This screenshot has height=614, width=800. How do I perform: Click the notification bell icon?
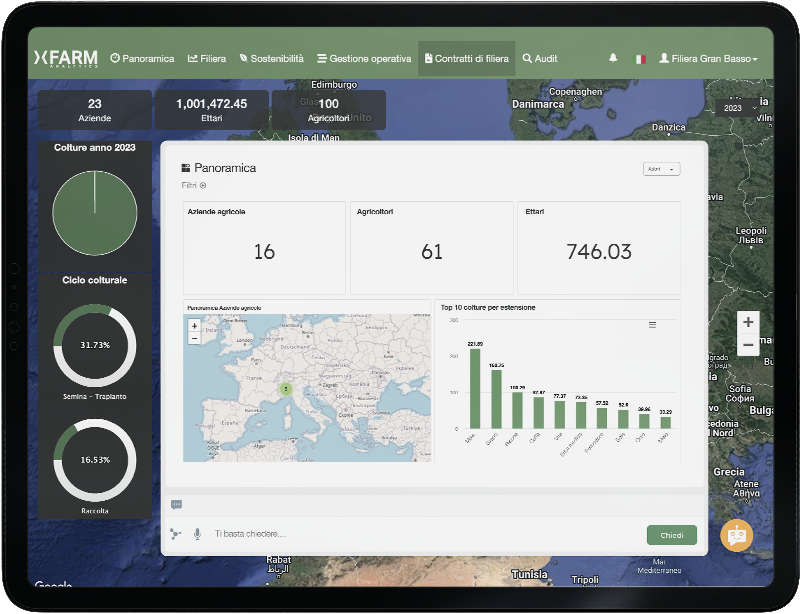tap(613, 59)
